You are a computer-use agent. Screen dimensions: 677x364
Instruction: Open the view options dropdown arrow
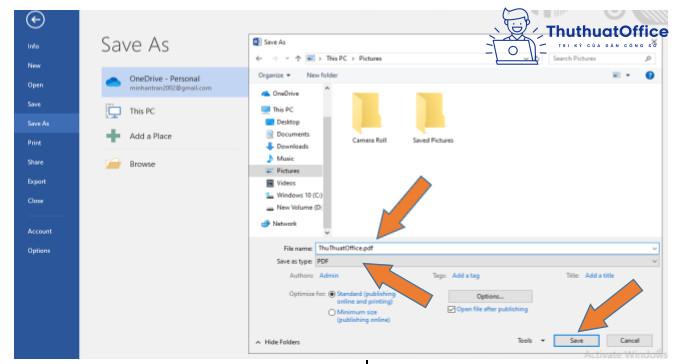pyautogui.click(x=628, y=75)
